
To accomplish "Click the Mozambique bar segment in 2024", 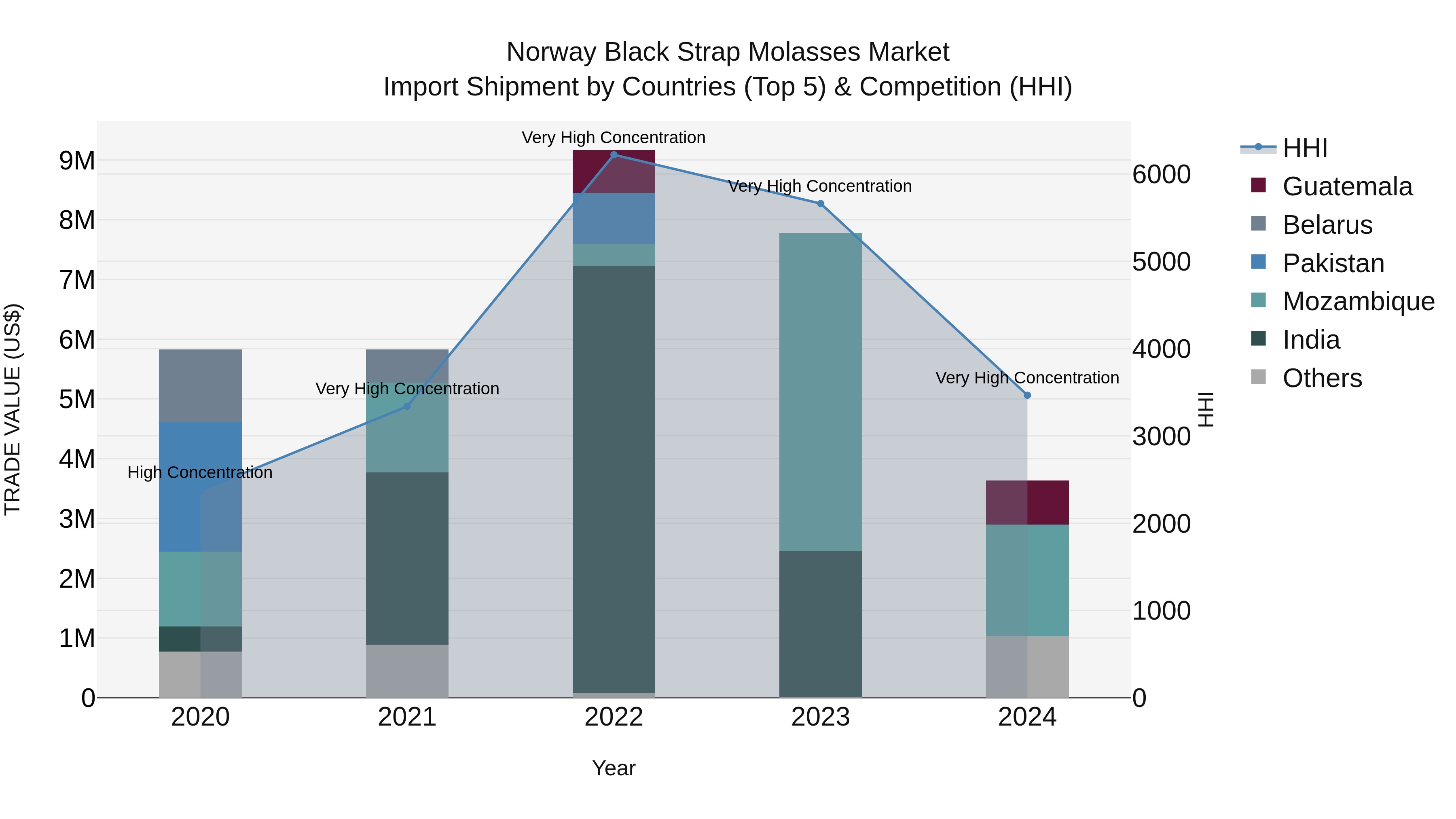I will pos(1027,580).
